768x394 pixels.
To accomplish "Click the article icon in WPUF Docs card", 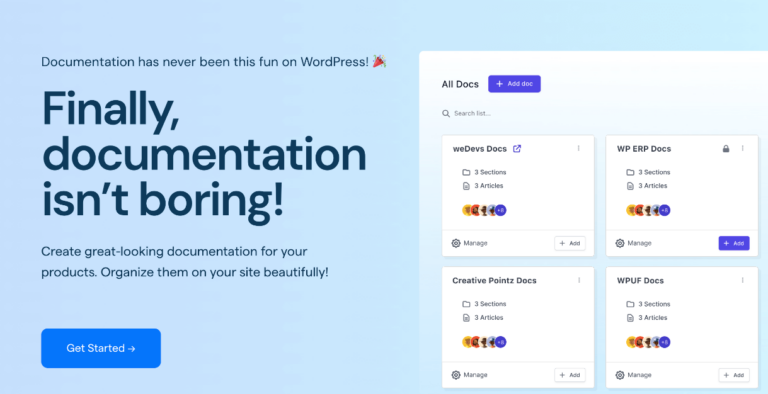I will 630,318.
